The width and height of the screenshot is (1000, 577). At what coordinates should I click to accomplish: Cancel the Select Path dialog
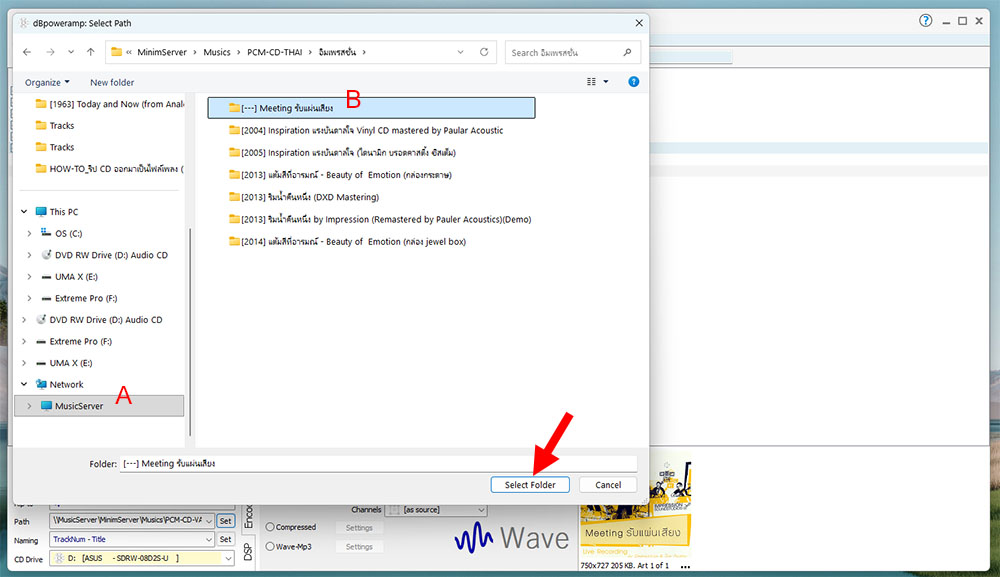(x=608, y=485)
